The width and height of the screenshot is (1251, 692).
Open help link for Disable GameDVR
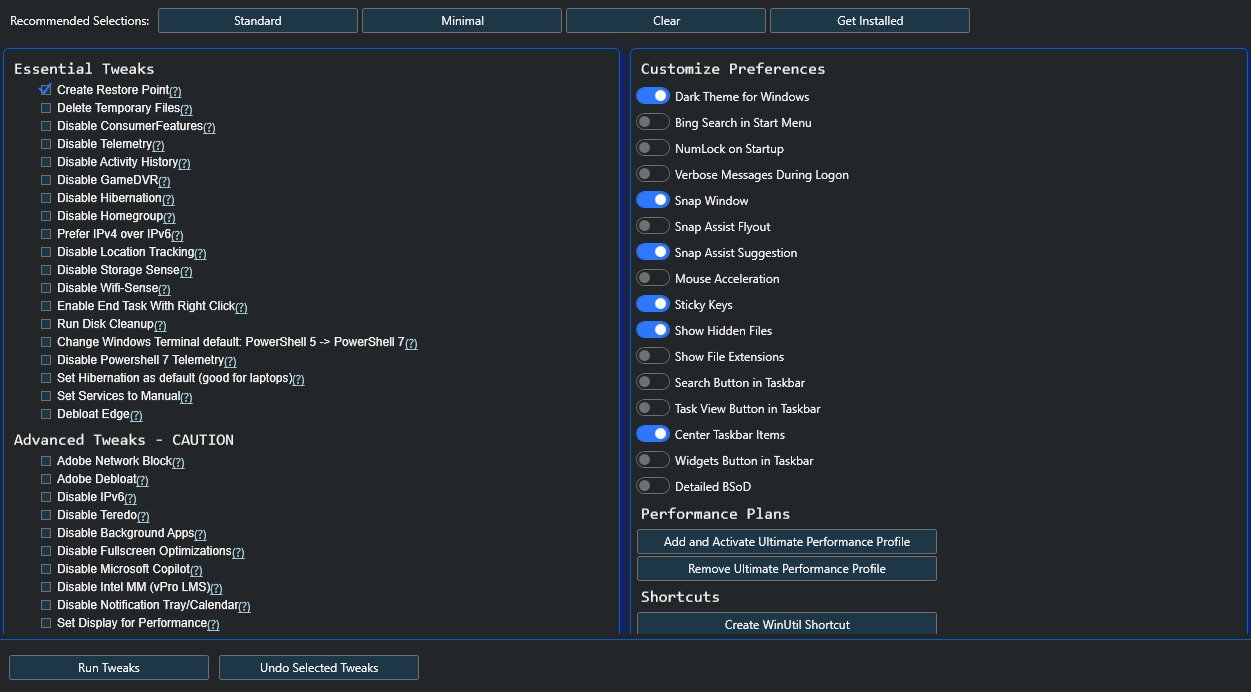[164, 182]
